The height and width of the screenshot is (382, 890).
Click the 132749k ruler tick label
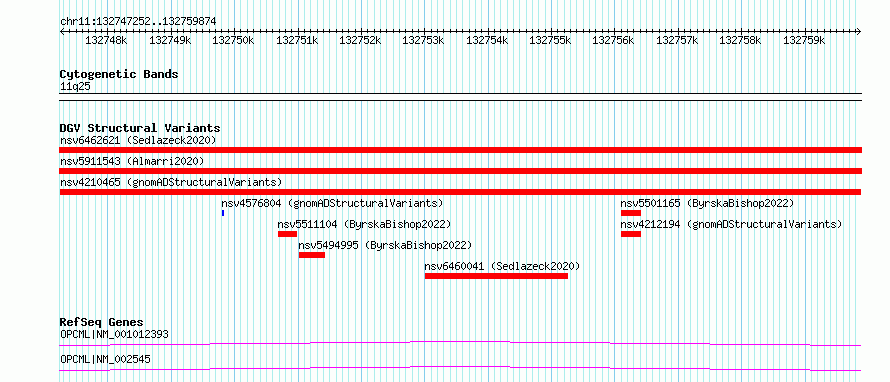[x=170, y=40]
